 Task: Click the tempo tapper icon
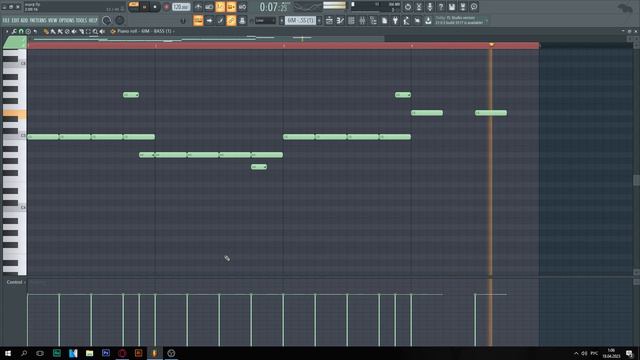point(406,20)
